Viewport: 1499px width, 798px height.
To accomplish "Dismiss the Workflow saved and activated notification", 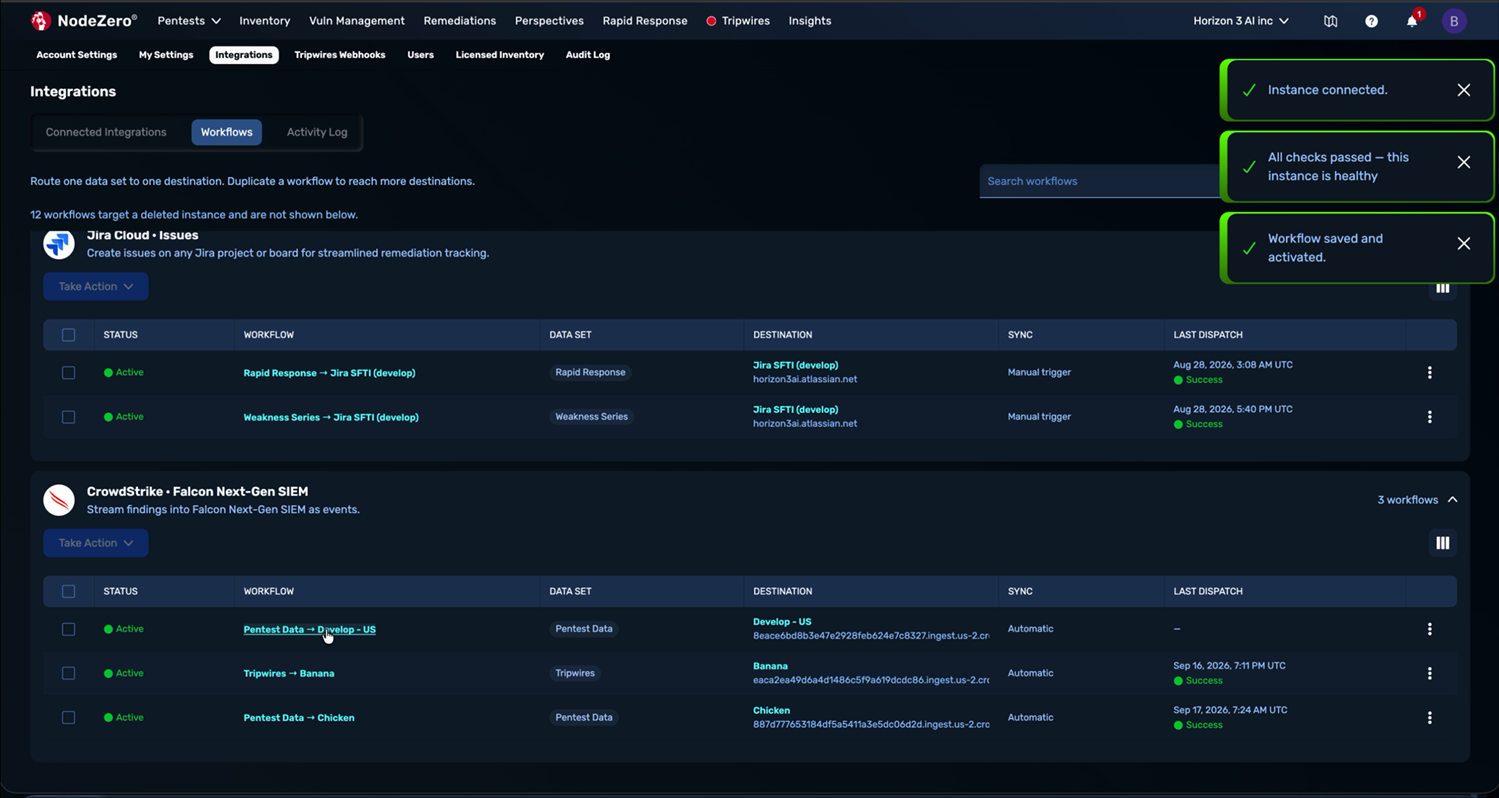I will click(1463, 244).
